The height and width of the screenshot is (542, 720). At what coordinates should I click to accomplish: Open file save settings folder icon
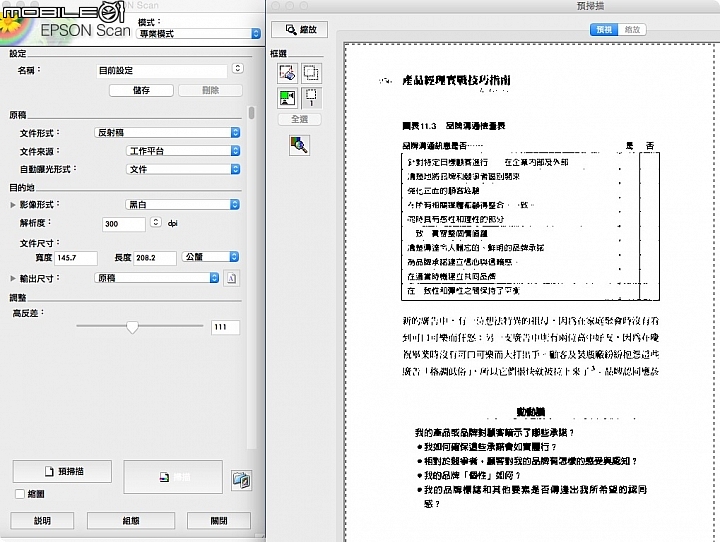(x=242, y=480)
